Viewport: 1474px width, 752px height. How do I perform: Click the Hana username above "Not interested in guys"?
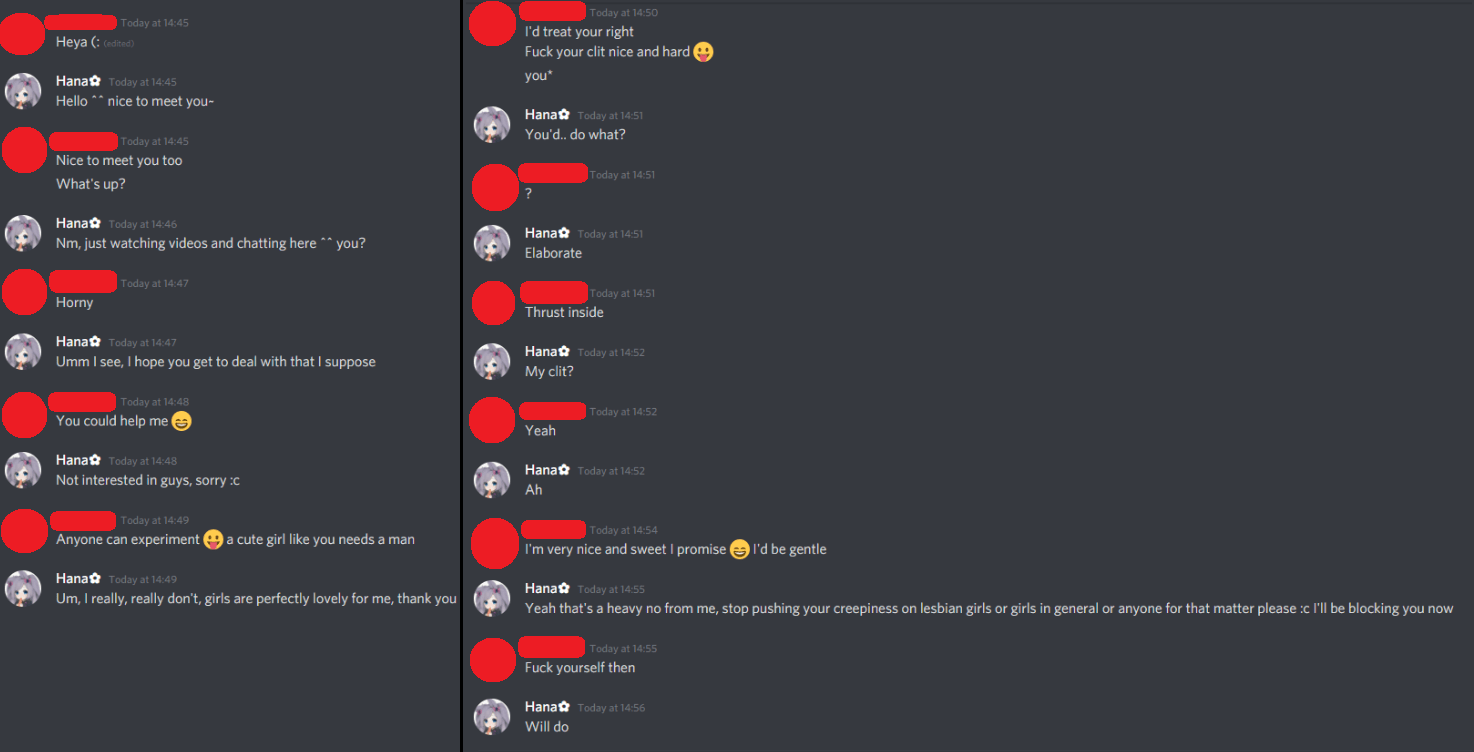click(72, 460)
